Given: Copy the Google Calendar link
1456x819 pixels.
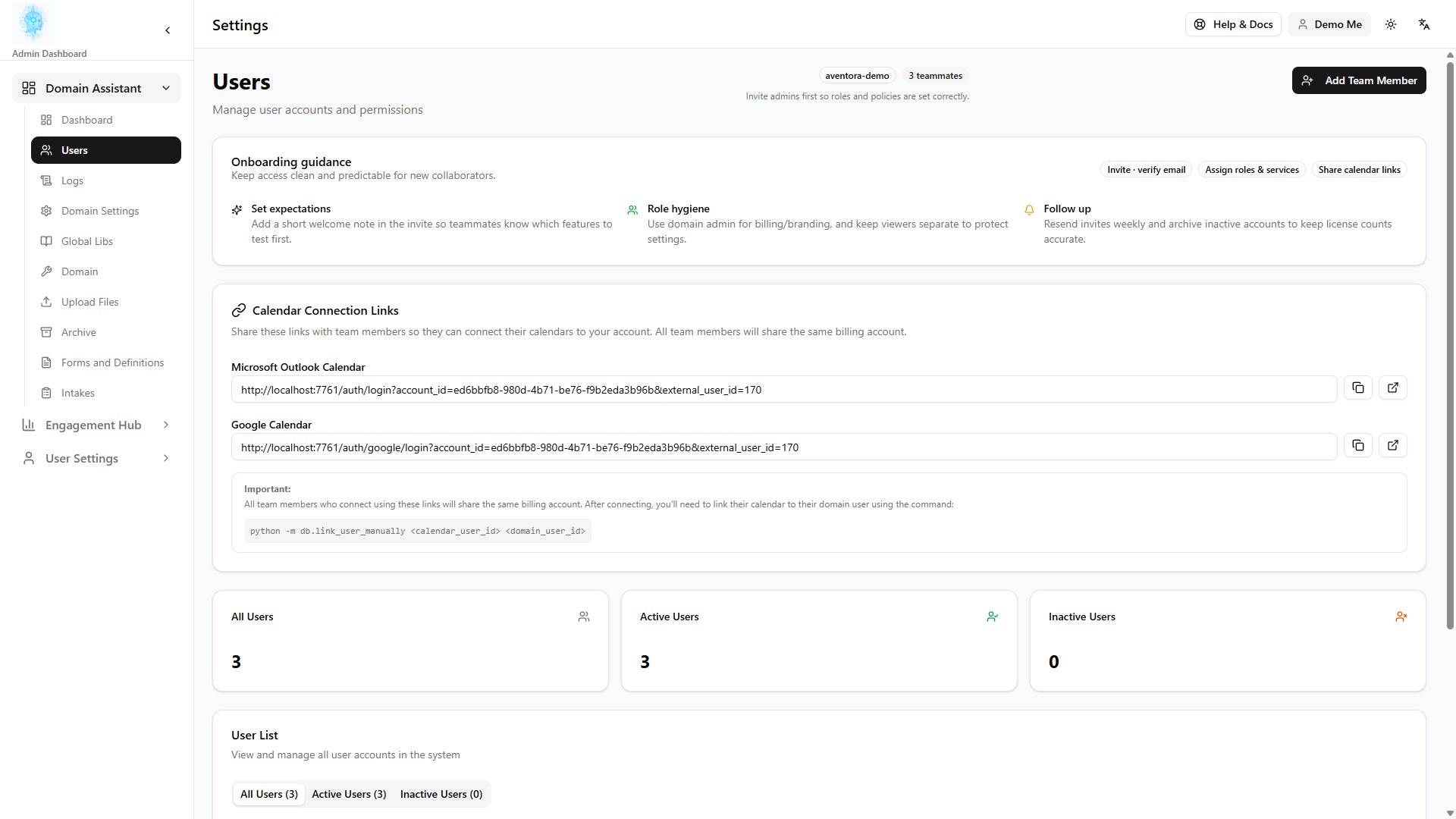Looking at the screenshot, I should pos(1358,445).
